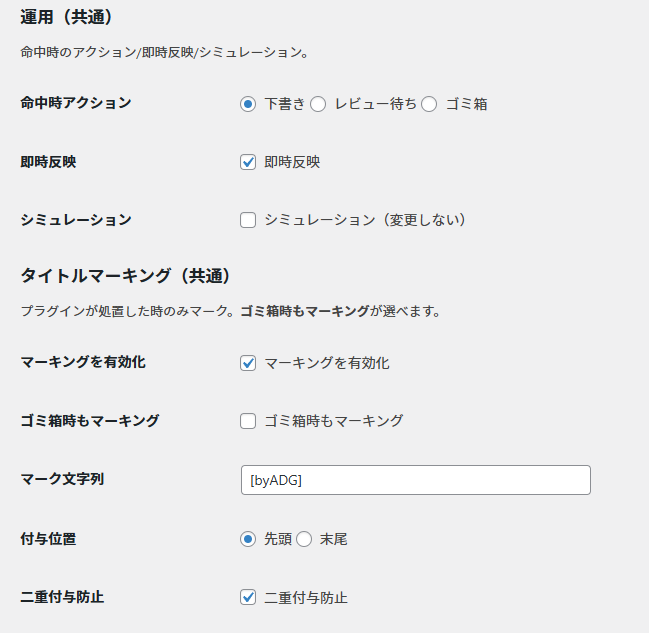Choose ゴミ箱 as the 命中時アクション

point(429,104)
